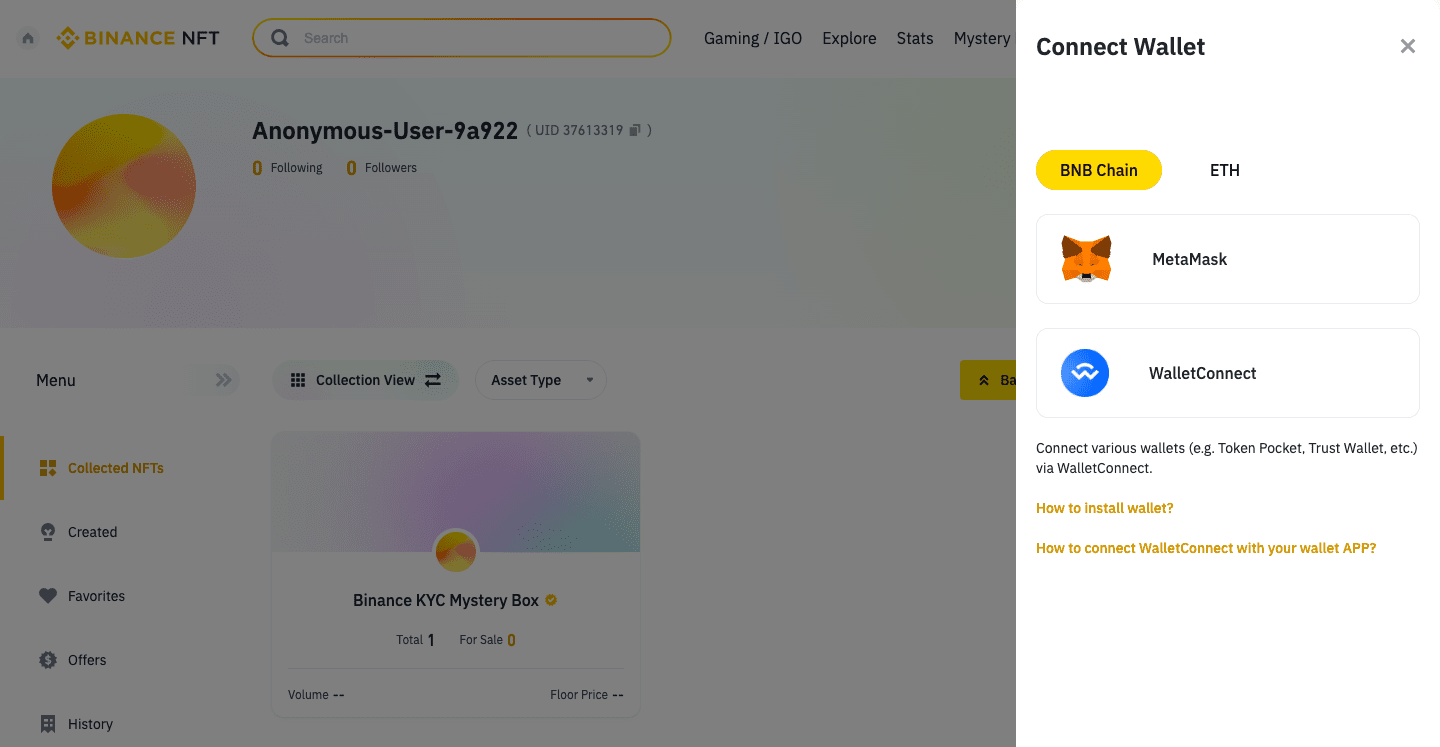This screenshot has width=1440, height=747.
Task: Open the Created section icon
Action: tap(47, 531)
